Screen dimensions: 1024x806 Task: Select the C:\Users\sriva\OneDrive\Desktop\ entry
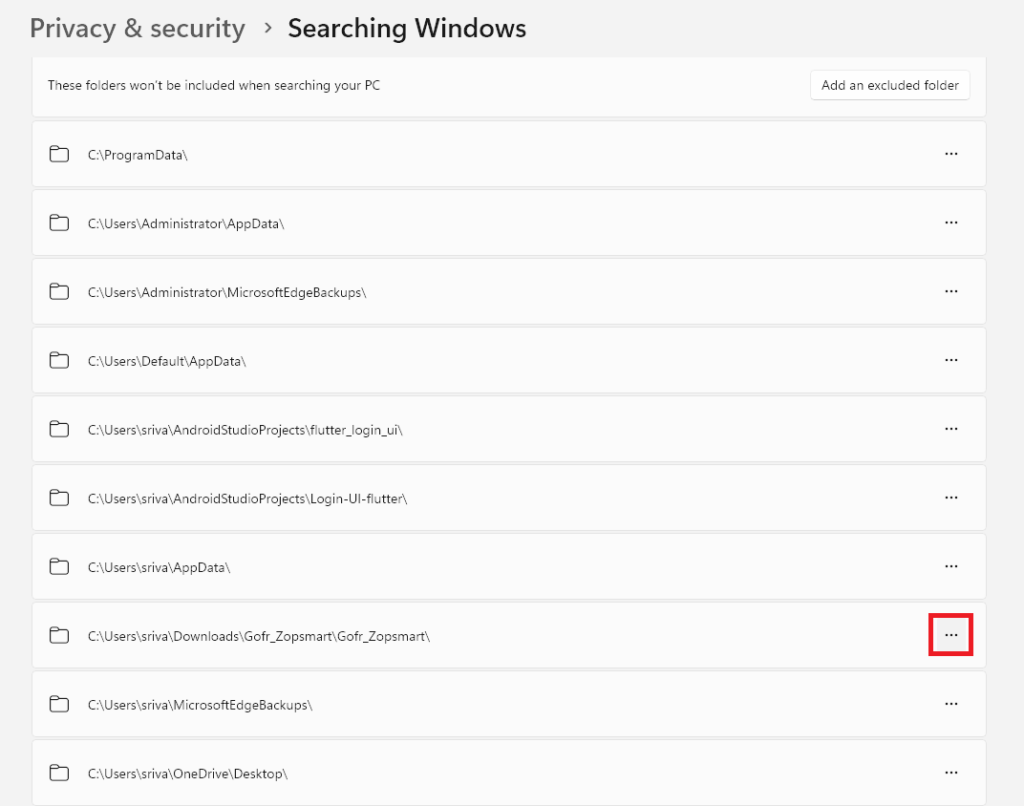pos(188,774)
